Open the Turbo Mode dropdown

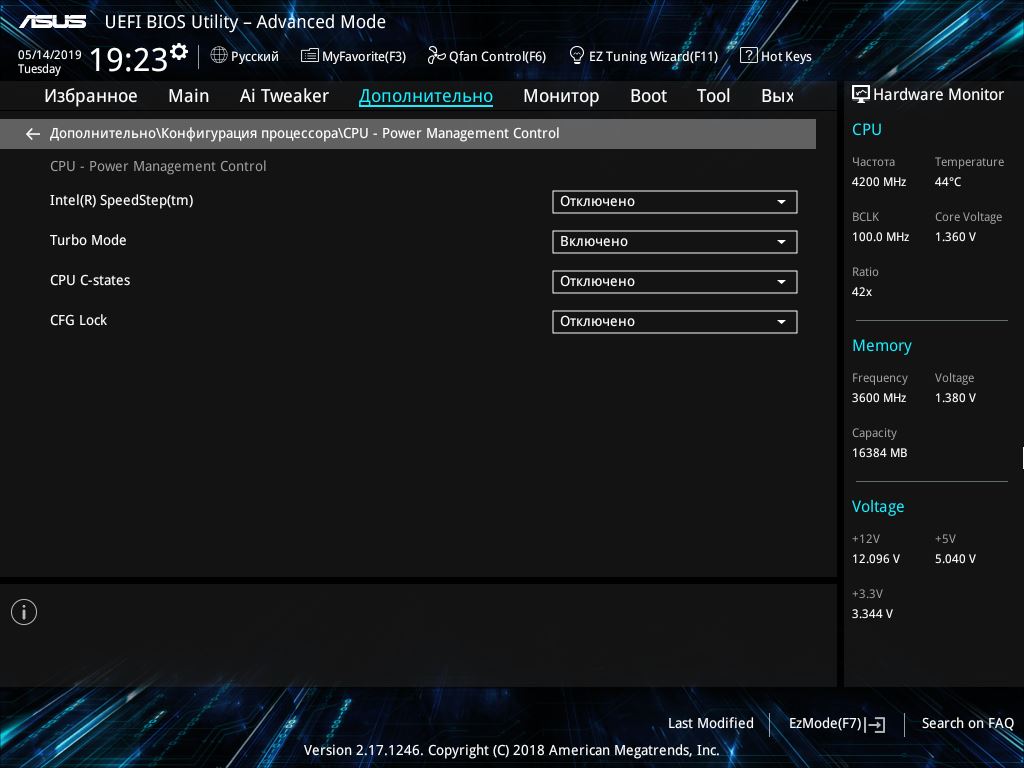pyautogui.click(x=675, y=242)
